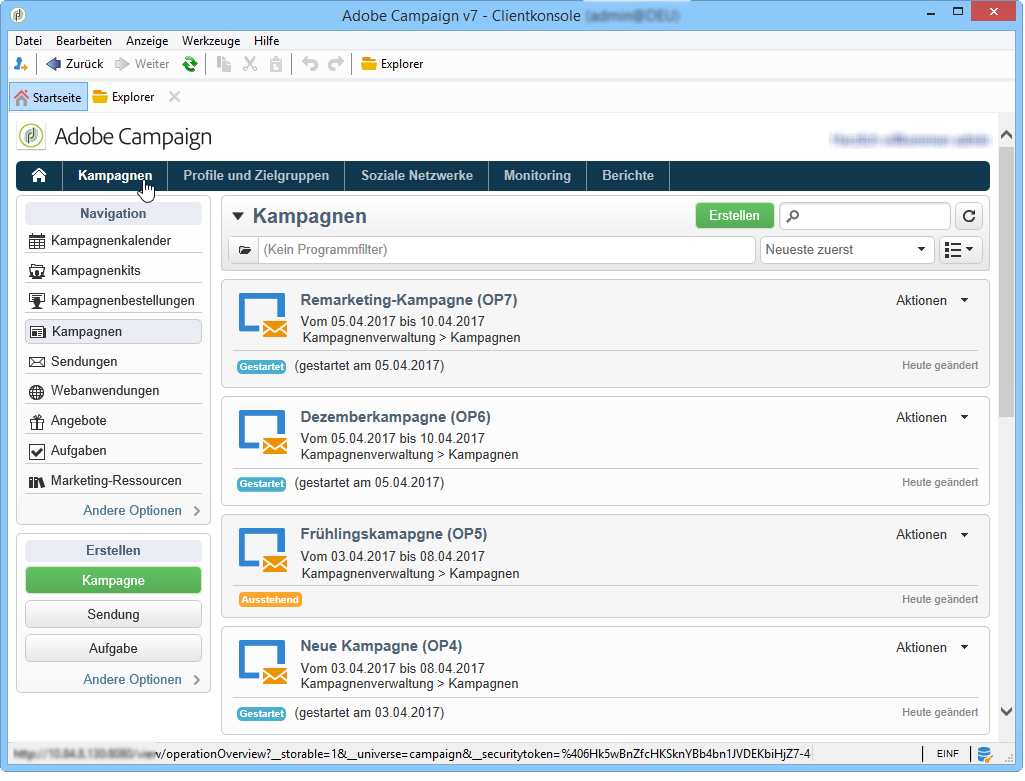Image resolution: width=1025 pixels, height=781 pixels.
Task: Open the Berichte tab
Action: (628, 176)
